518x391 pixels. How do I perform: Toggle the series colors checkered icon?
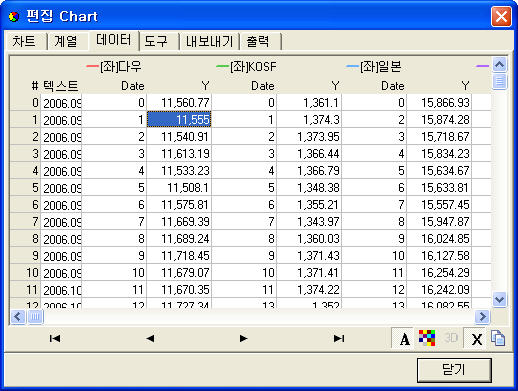pyautogui.click(x=427, y=338)
